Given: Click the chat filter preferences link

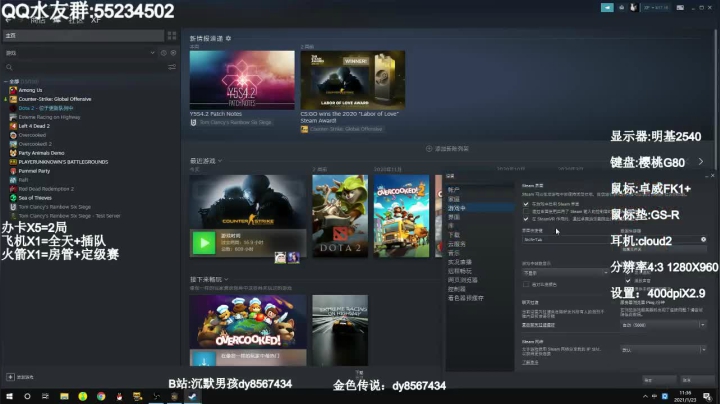Looking at the screenshot, I should pos(538,325).
